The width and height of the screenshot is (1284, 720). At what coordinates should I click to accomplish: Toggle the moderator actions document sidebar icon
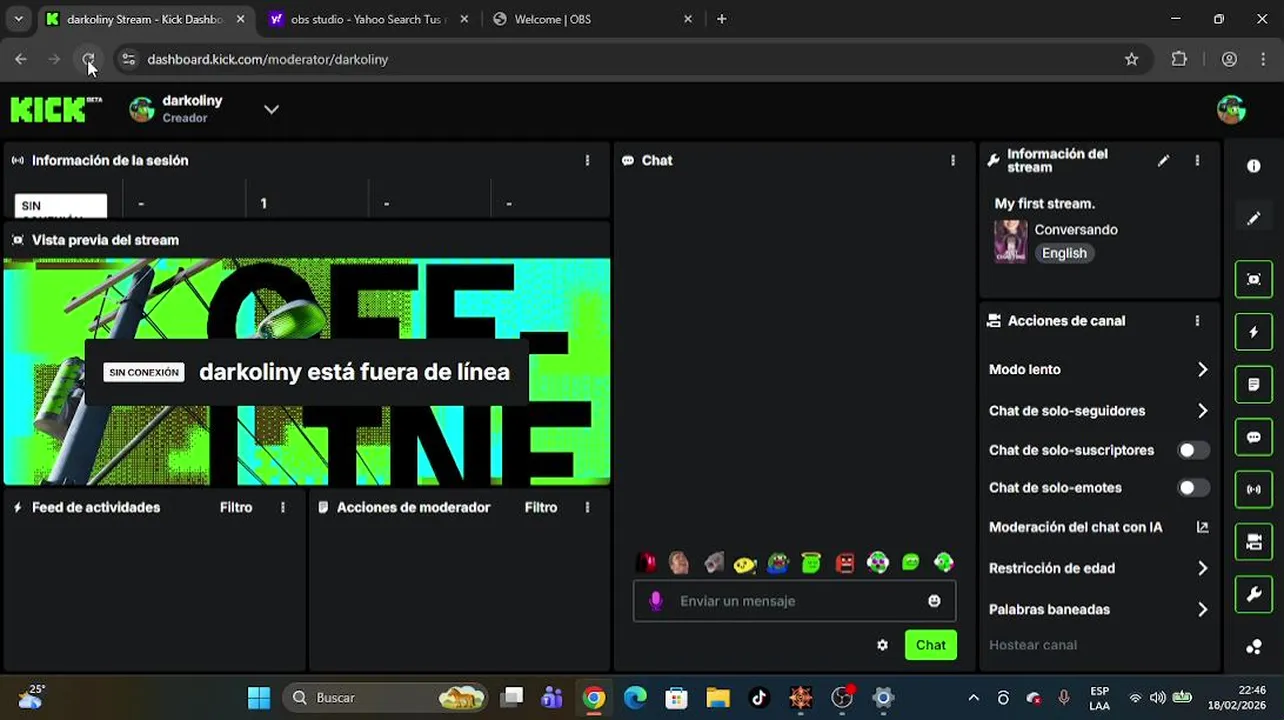(1253, 384)
